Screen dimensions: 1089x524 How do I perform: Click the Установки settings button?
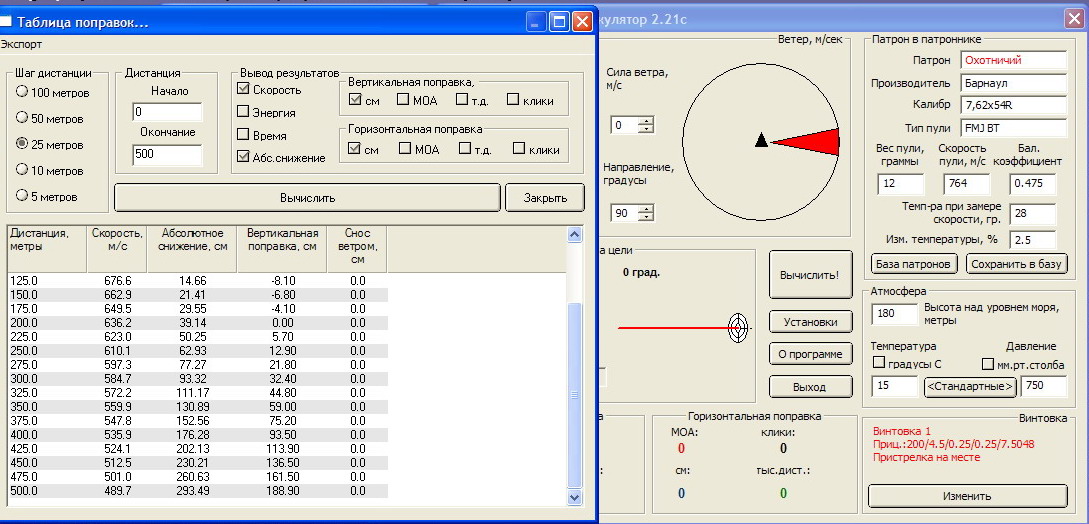810,322
